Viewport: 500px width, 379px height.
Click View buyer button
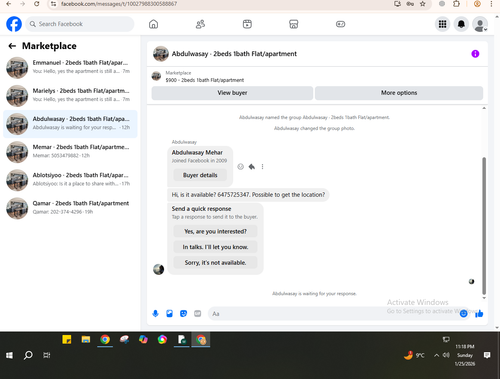[x=232, y=93]
